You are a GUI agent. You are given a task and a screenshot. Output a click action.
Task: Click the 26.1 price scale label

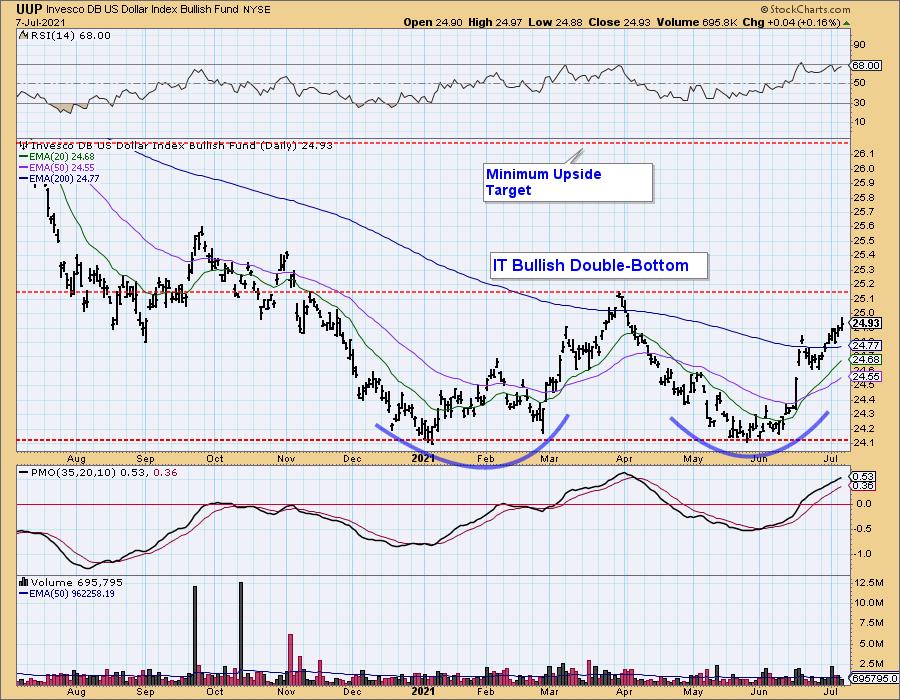(x=864, y=154)
